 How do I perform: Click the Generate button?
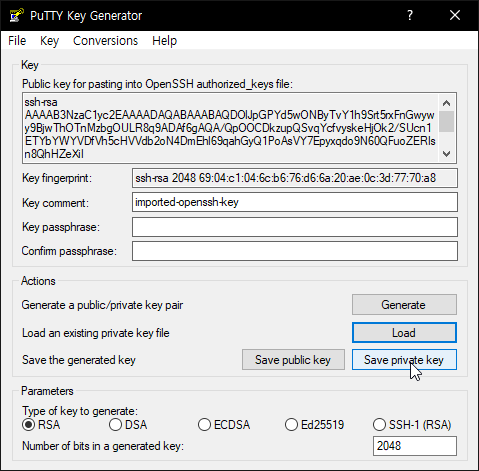[x=404, y=305]
